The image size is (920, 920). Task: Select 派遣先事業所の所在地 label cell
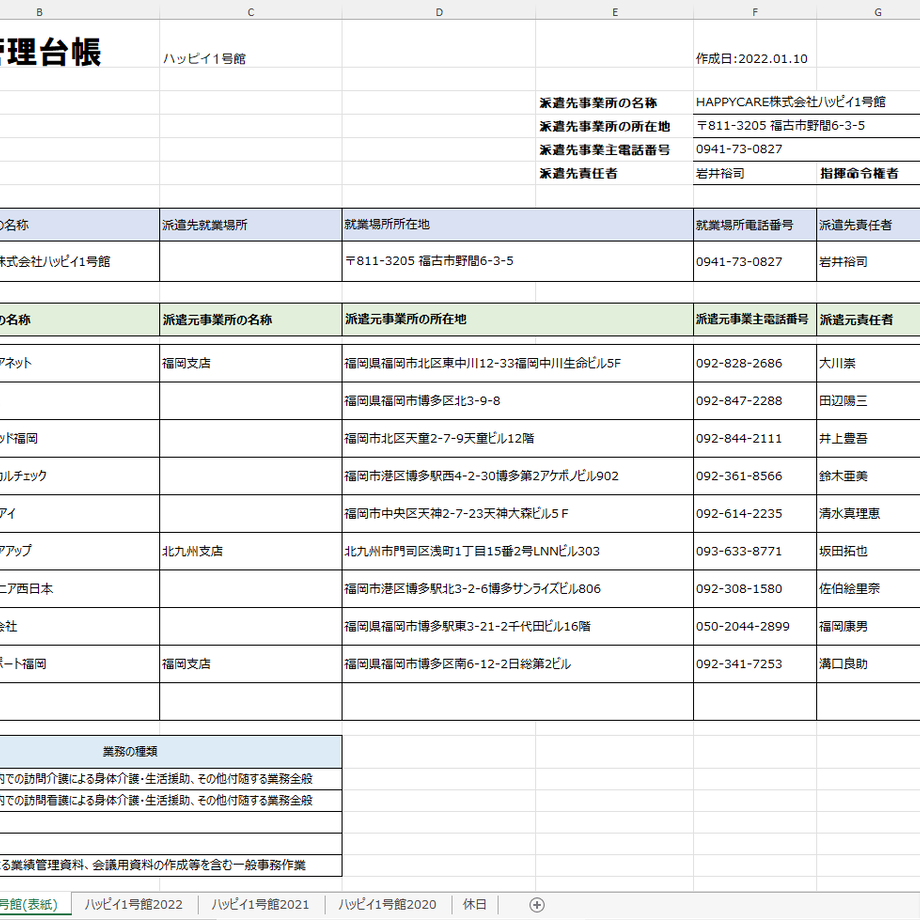(x=614, y=126)
